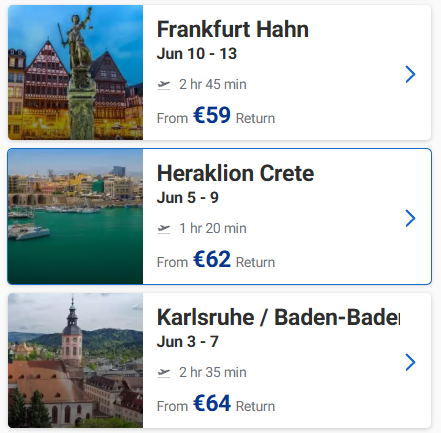Select the Jun 3 - 7 dates
441x433 pixels.
188,342
